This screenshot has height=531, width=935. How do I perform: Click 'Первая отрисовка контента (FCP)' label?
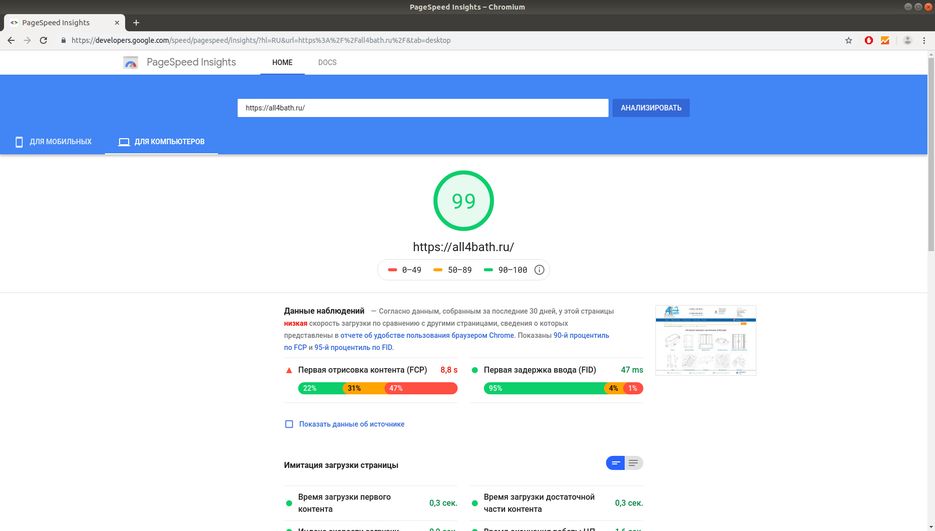pyautogui.click(x=363, y=370)
